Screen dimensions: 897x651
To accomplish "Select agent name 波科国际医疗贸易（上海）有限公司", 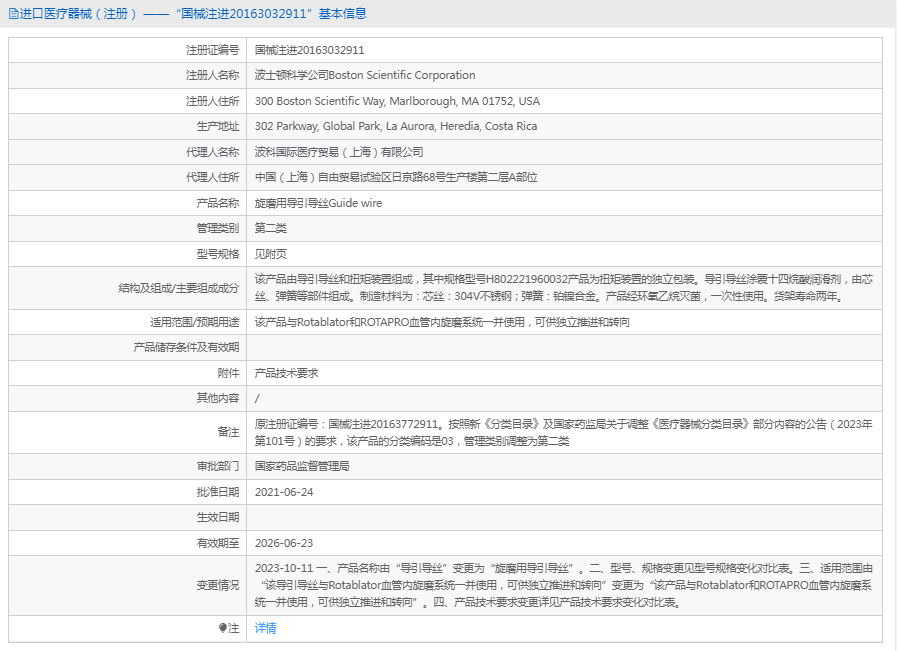I will (339, 152).
